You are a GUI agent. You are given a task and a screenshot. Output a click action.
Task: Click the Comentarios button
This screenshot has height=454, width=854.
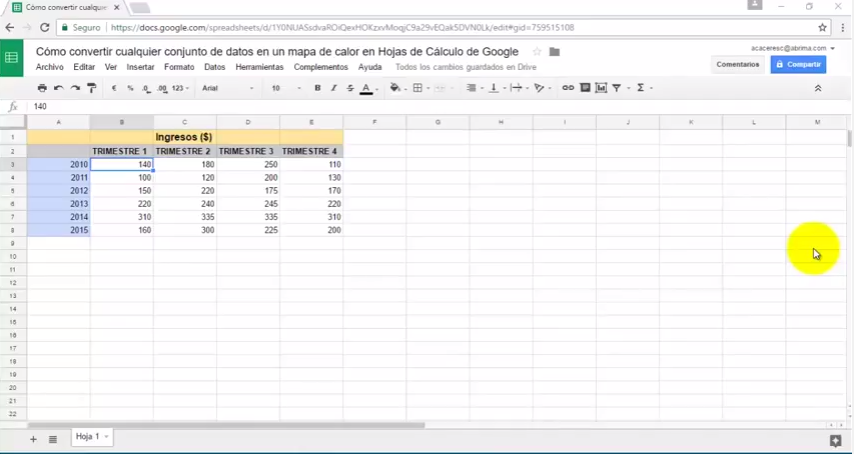click(738, 64)
